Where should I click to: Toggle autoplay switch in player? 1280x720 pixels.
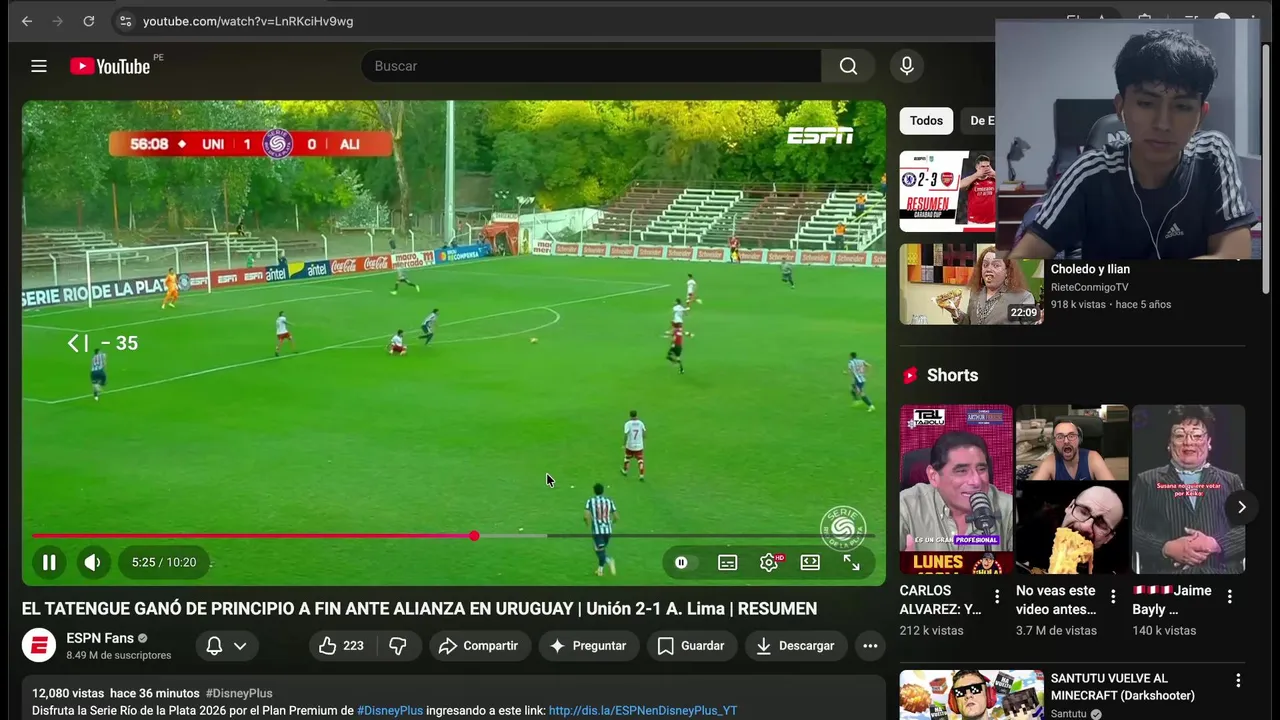click(681, 563)
